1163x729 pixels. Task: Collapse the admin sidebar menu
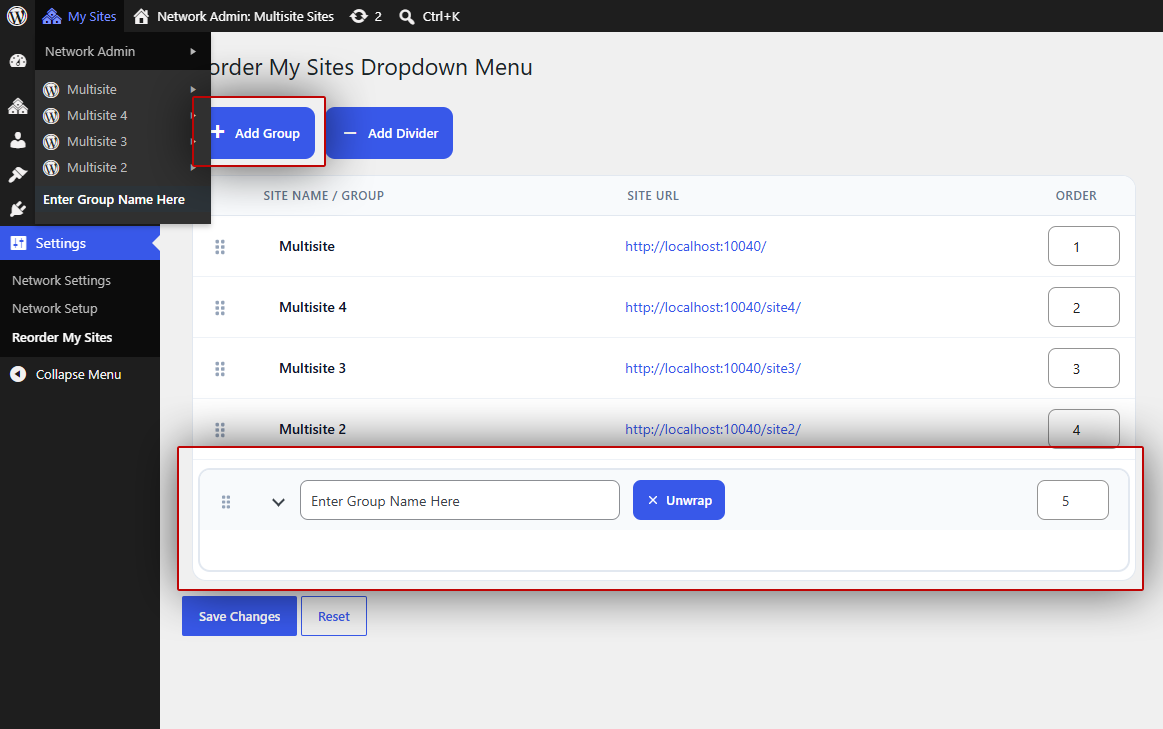(x=65, y=375)
